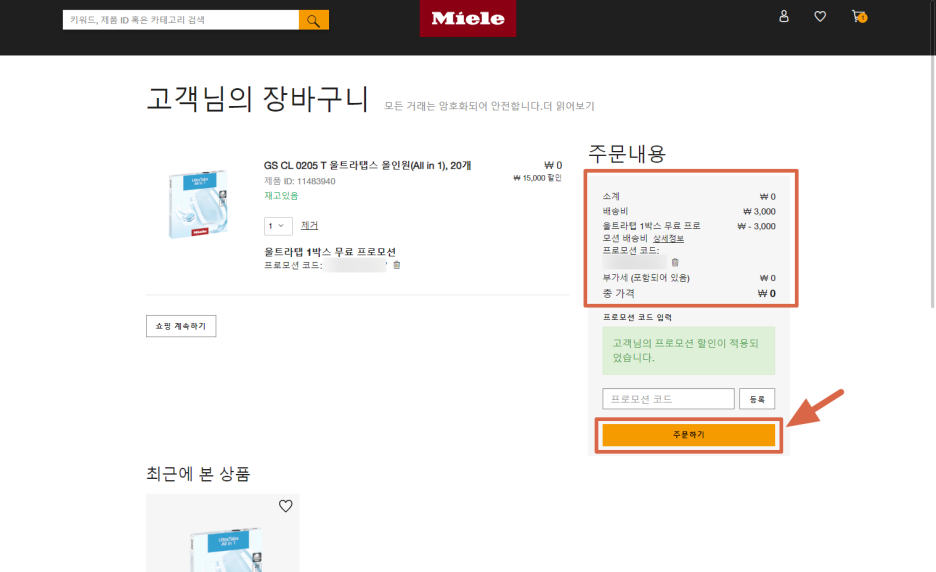Focus the 프로모션 코드 input field
Viewport: 936px width, 572px height.
point(668,399)
